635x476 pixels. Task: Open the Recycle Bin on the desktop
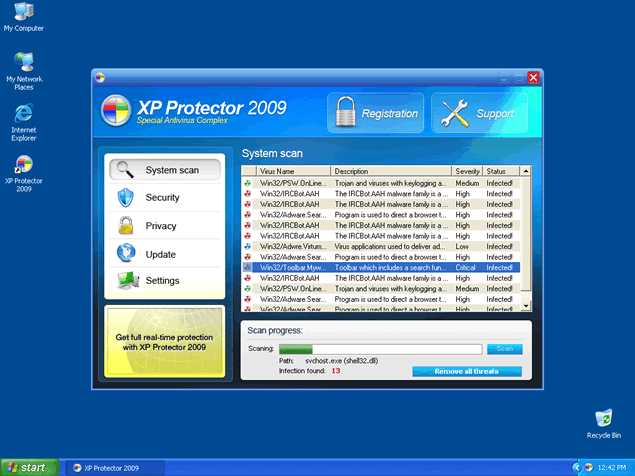[603, 418]
